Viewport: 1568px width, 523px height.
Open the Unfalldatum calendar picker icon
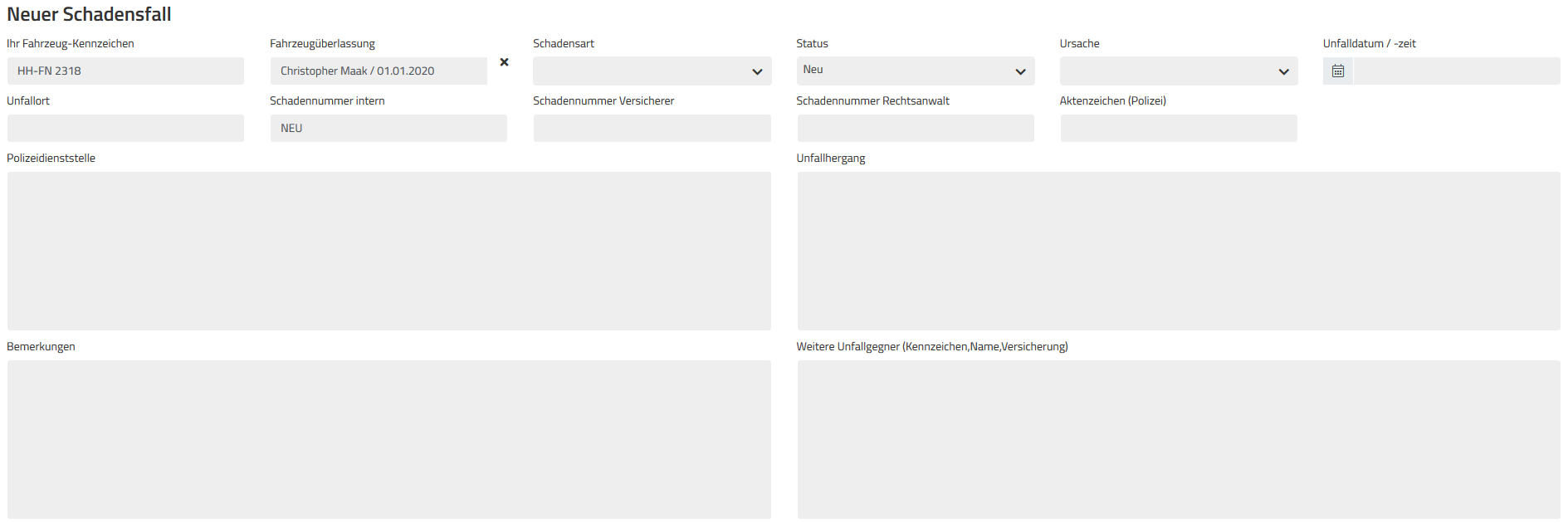click(1337, 71)
